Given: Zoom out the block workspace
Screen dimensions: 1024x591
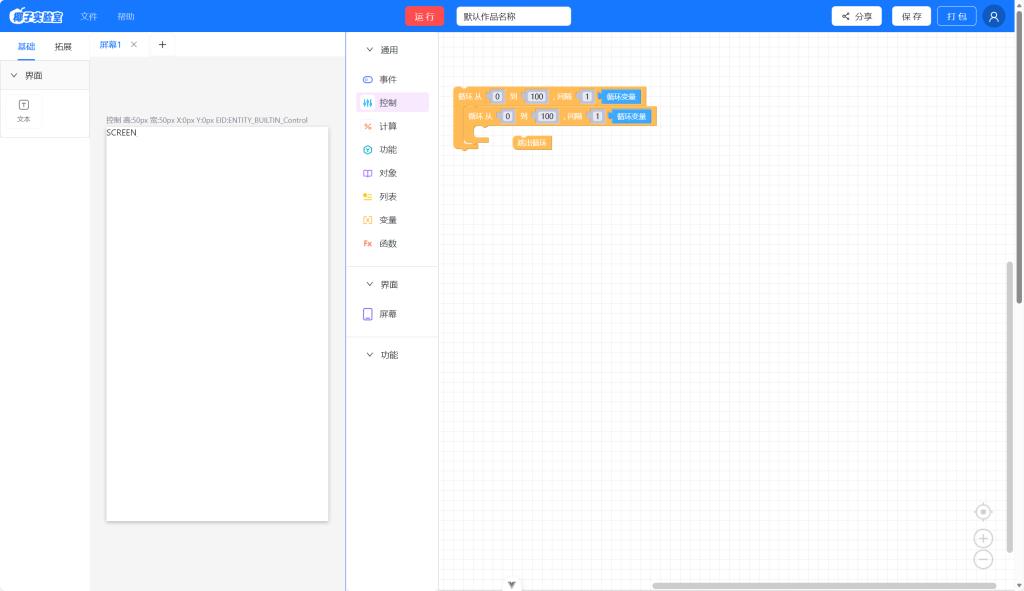Looking at the screenshot, I should [x=983, y=560].
